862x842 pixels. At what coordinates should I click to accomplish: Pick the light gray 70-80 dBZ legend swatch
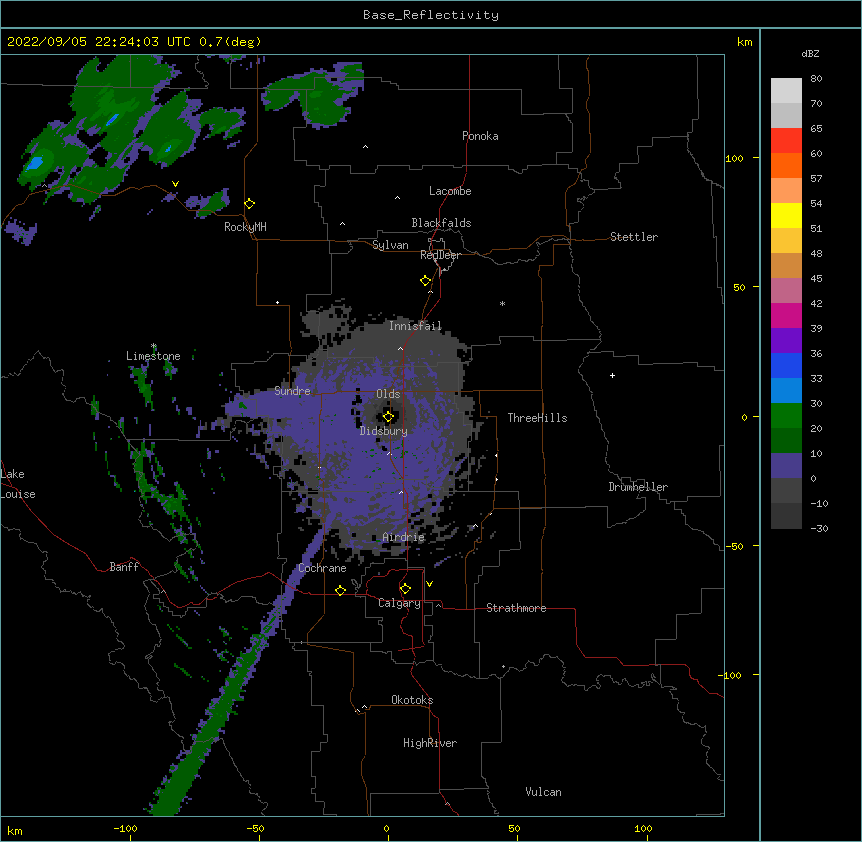coord(786,91)
